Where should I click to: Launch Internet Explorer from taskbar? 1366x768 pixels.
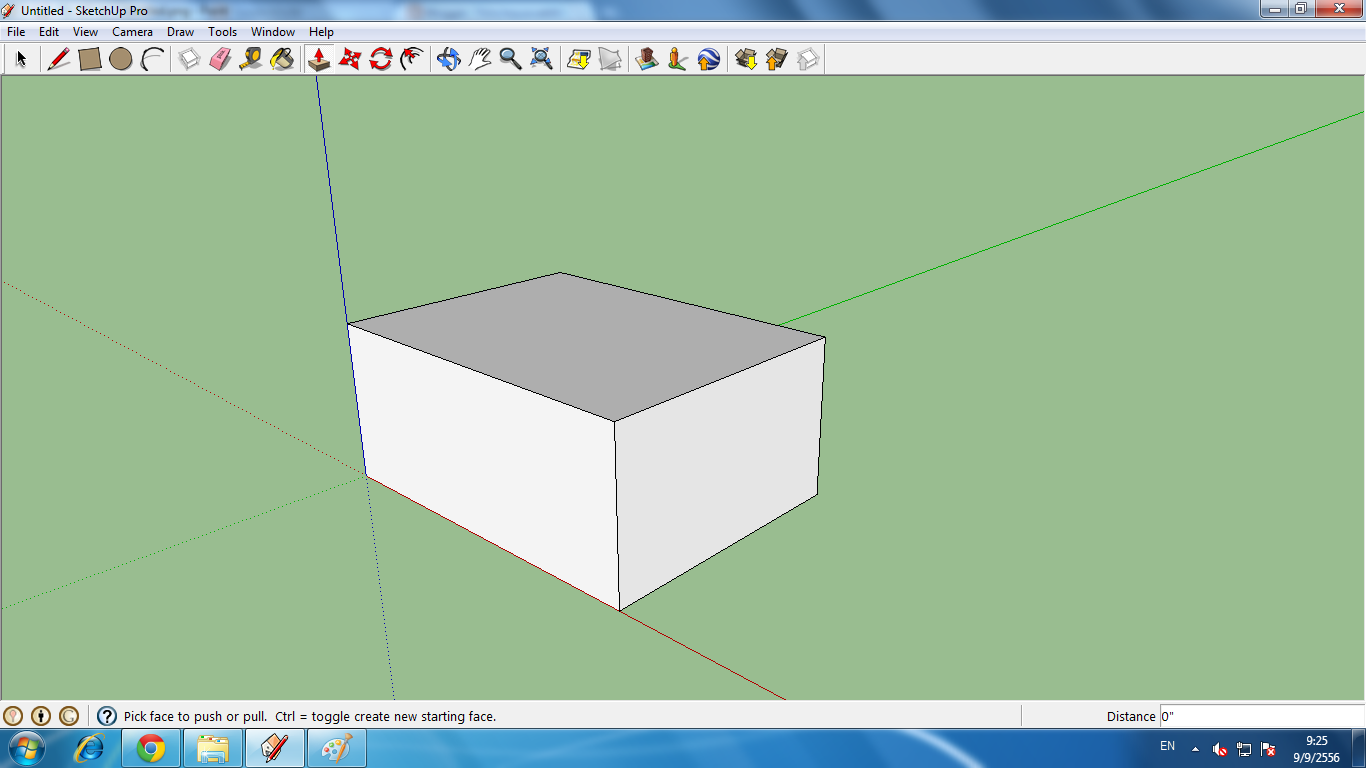(90, 748)
